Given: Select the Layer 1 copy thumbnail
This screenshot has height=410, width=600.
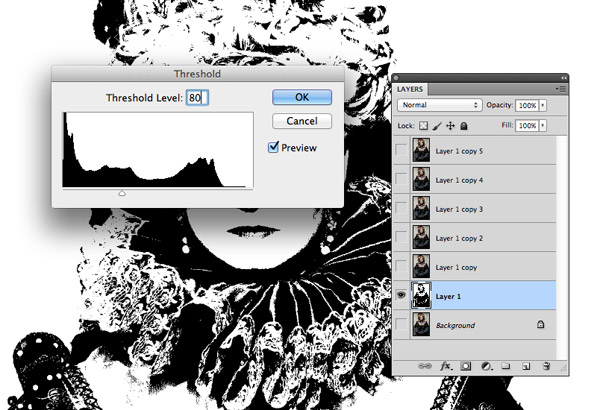Looking at the screenshot, I should click(421, 266).
